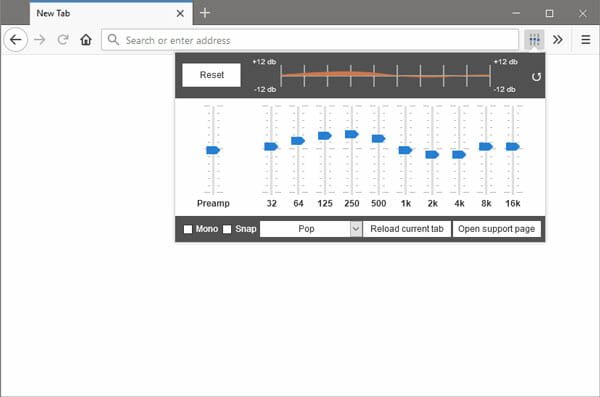Expand the Pop preset dropdown
600x397 pixels.
coord(311,229)
